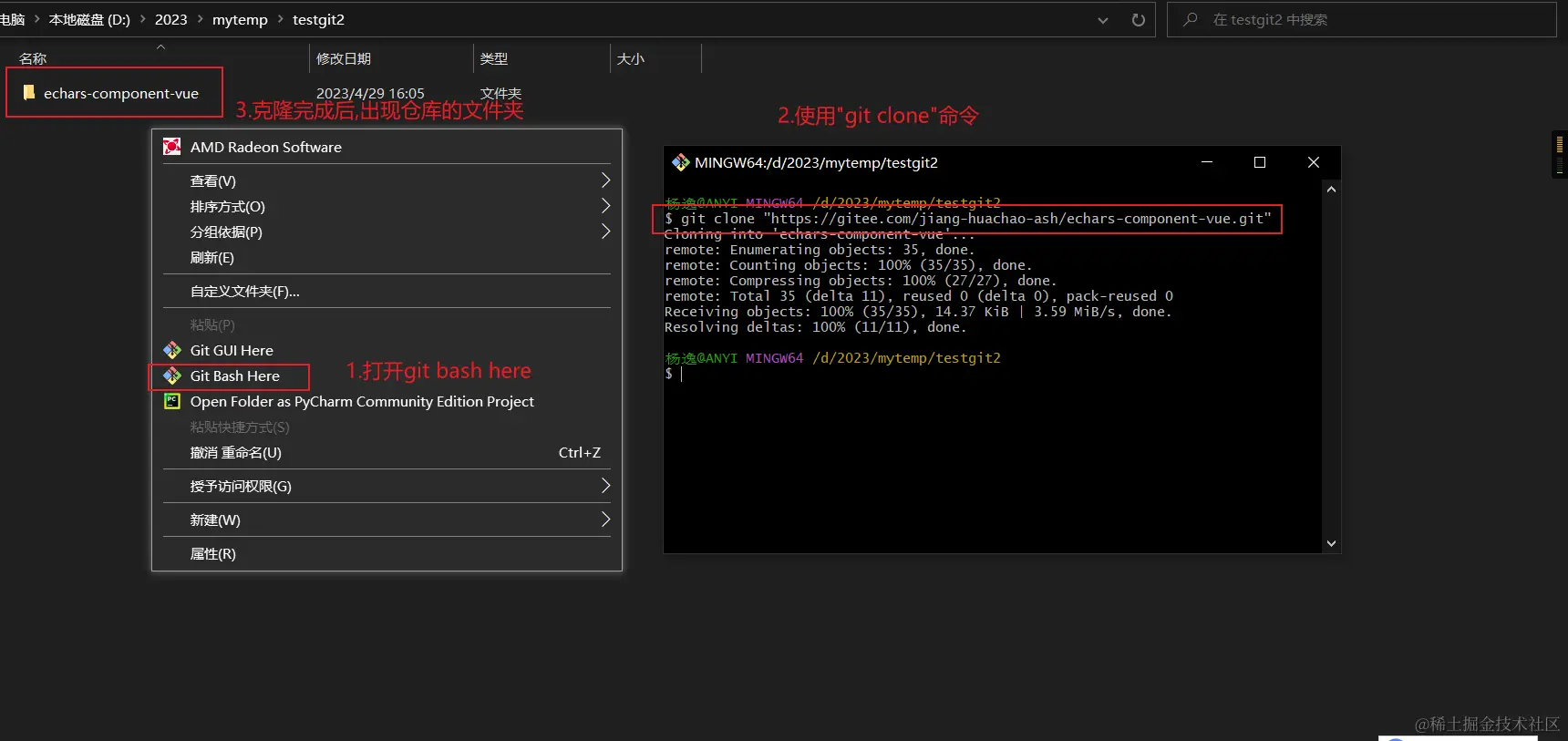Minimize the MINGW64 terminal window

point(1206,162)
